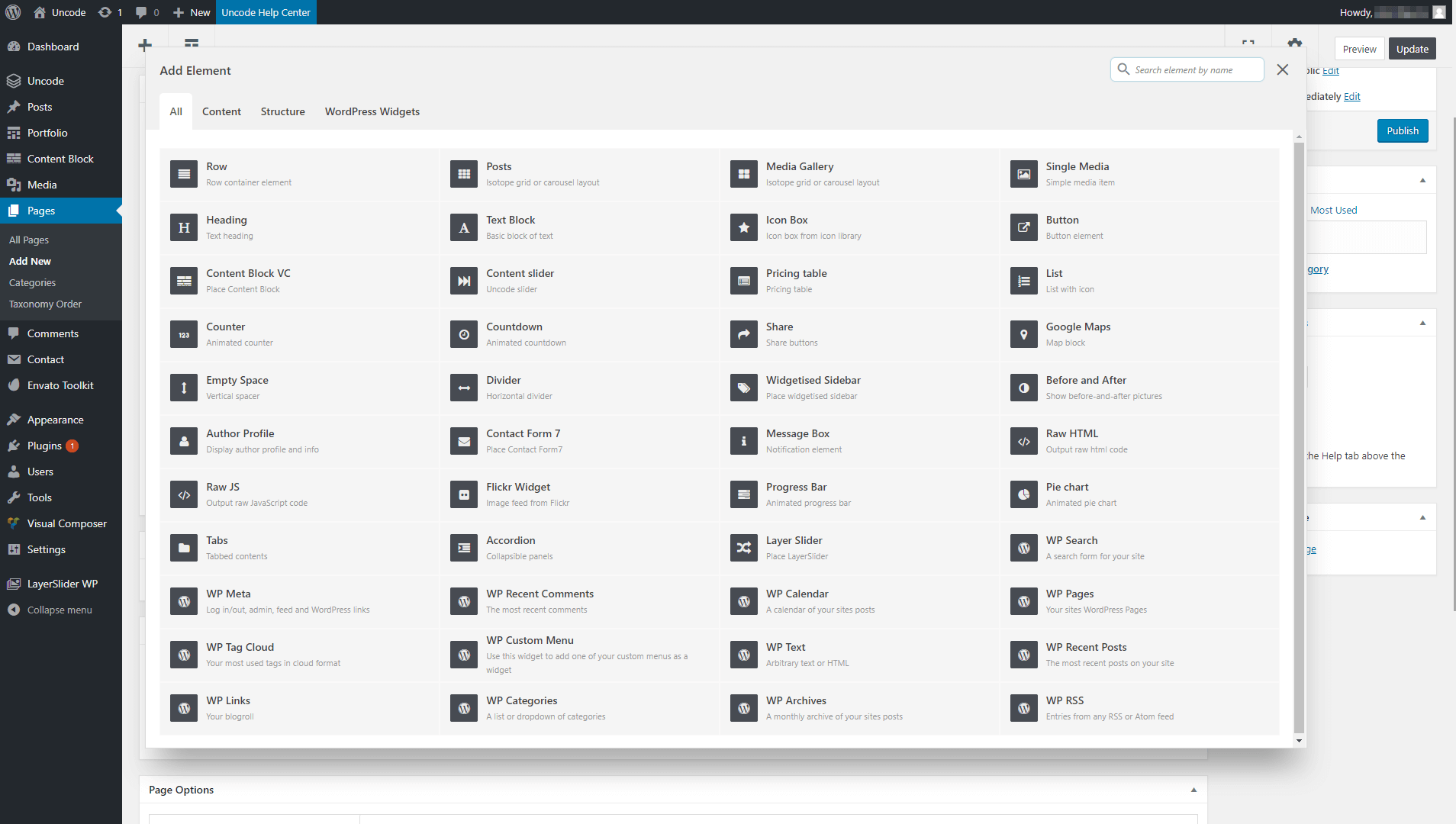Choose the Single Media image icon
Image resolution: width=1456 pixels, height=824 pixels.
click(x=1024, y=174)
